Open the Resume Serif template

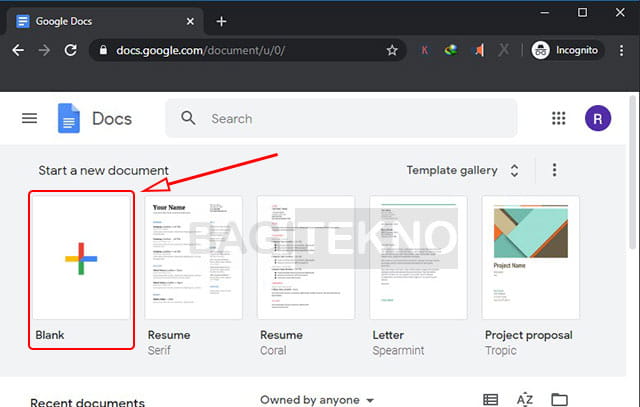(x=193, y=258)
